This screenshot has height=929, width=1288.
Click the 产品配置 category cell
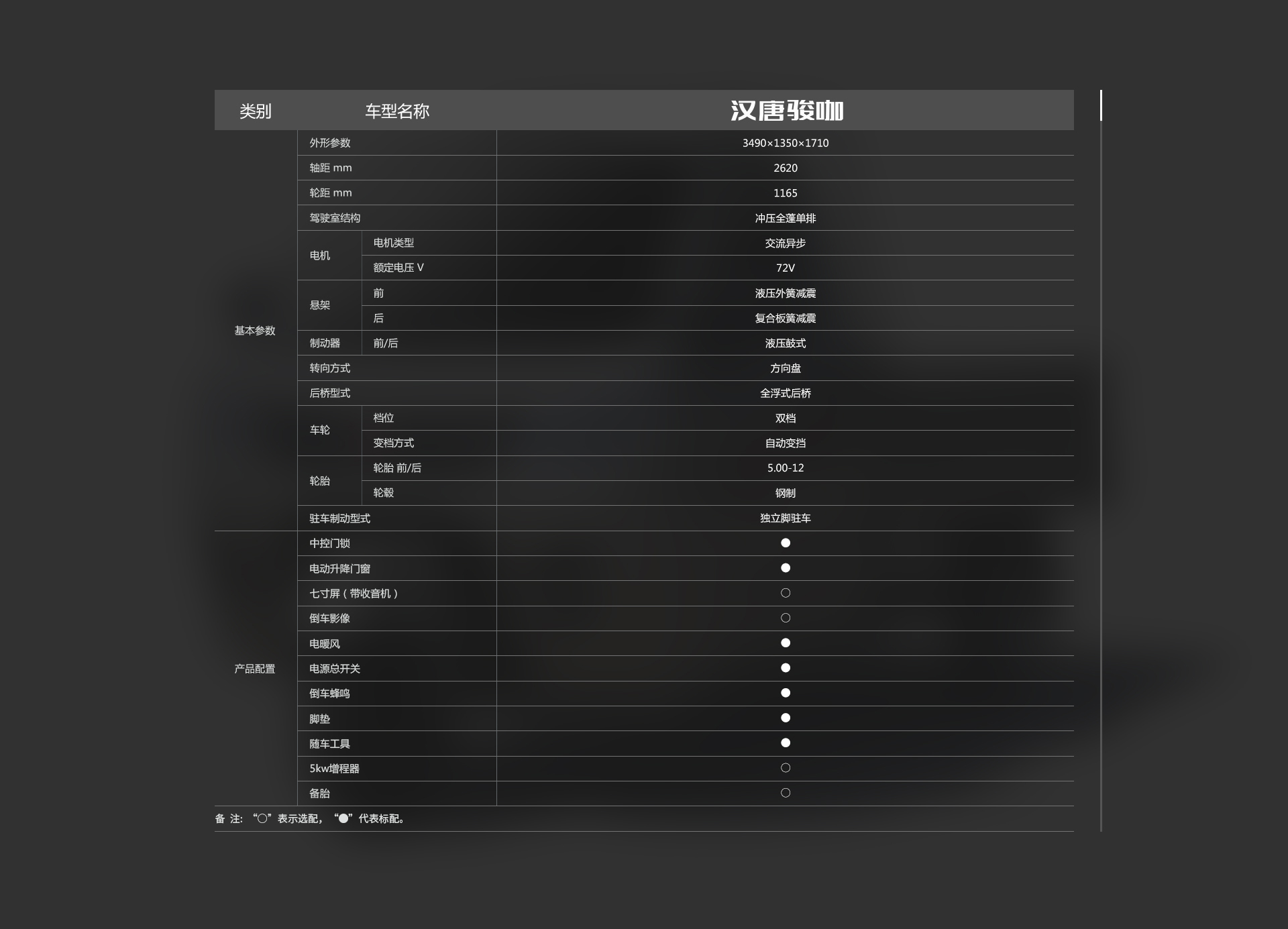point(255,669)
